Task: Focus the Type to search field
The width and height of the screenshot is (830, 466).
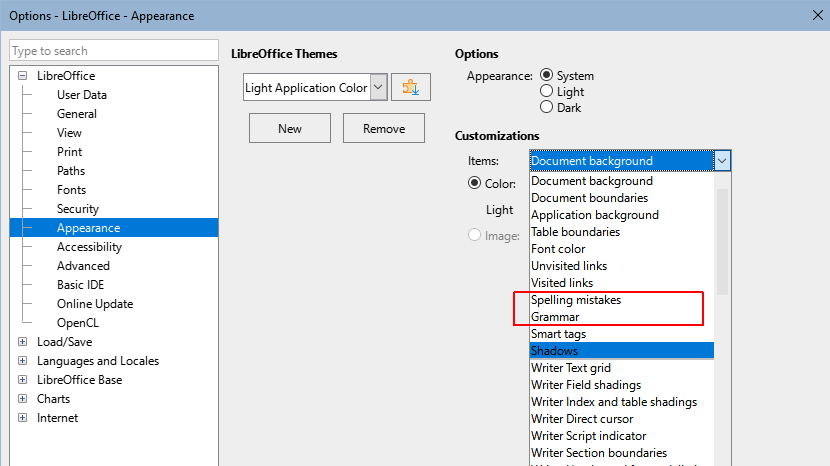Action: pos(114,51)
